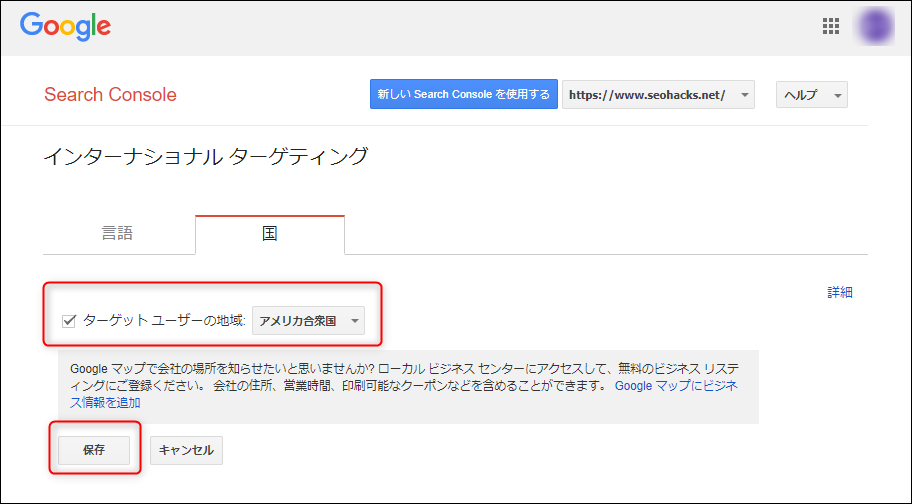Click the Search Console title link
This screenshot has height=504, width=912.
pos(111,94)
